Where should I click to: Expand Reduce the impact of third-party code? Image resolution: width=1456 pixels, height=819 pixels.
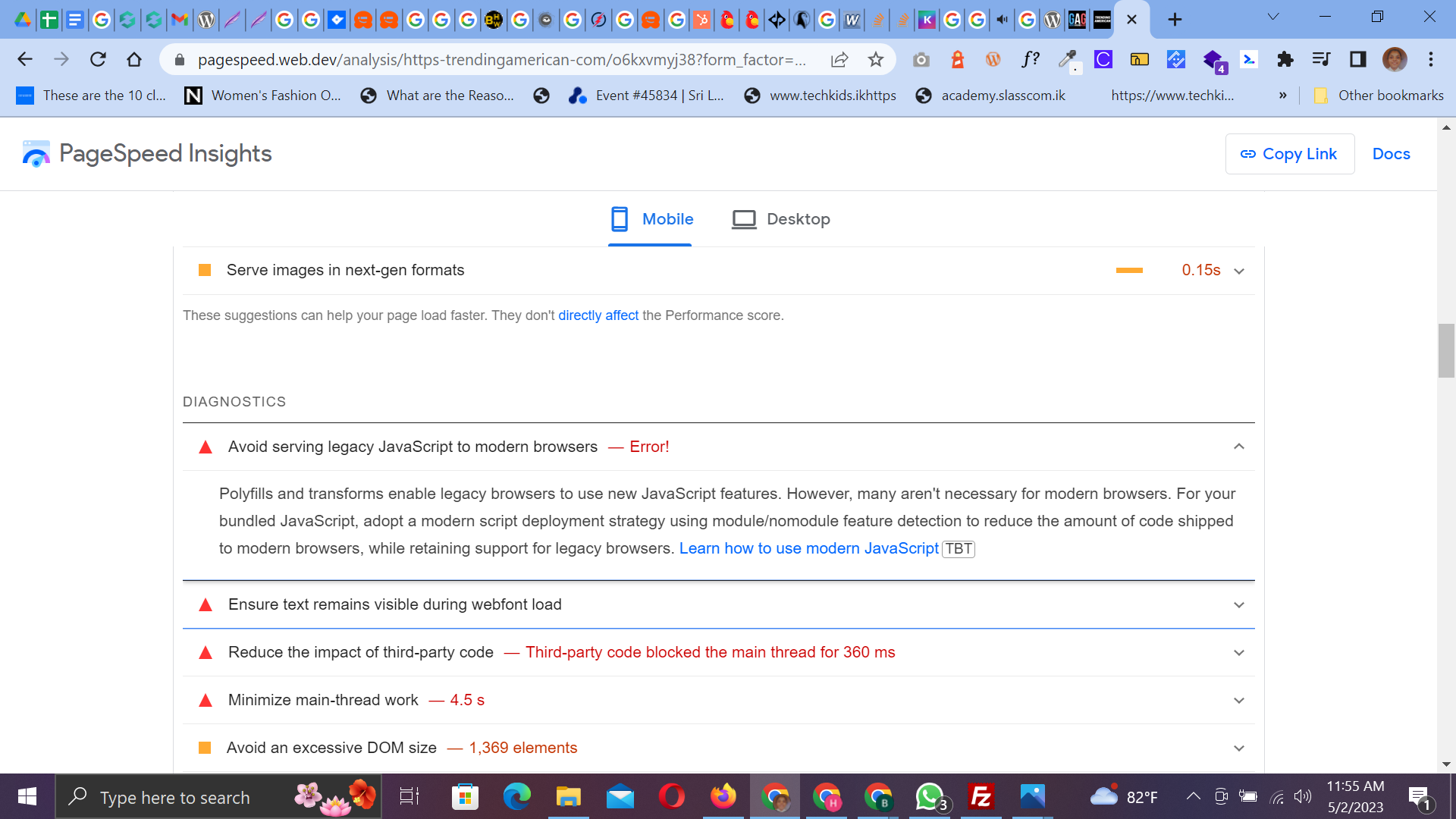718,652
